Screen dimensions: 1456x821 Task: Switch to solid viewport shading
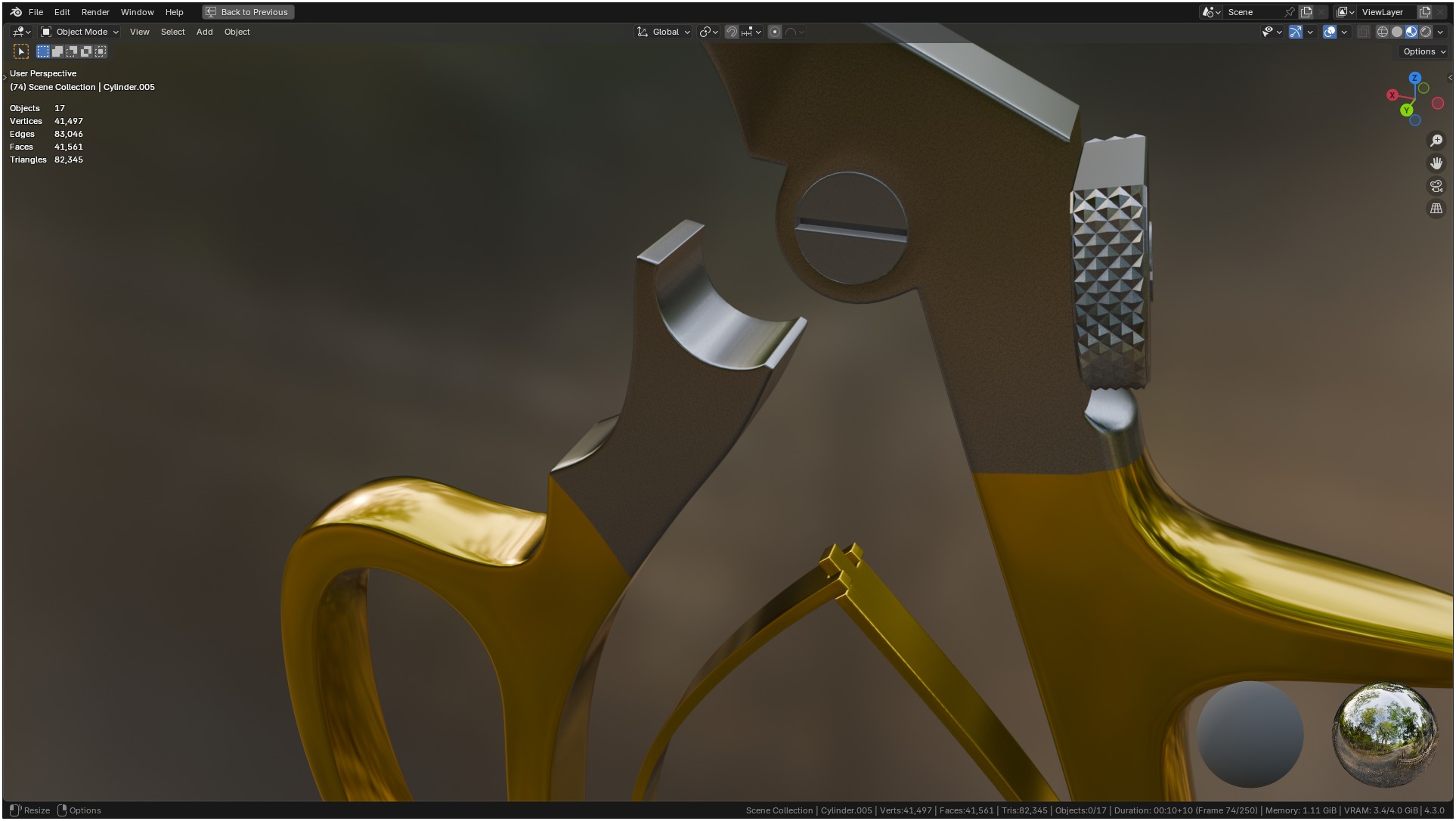click(1397, 32)
